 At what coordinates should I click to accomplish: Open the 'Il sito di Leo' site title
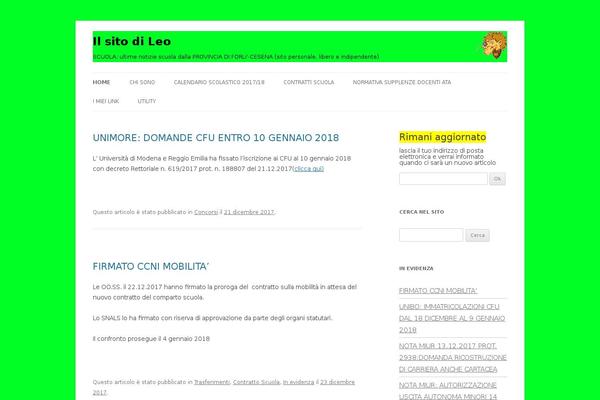pyautogui.click(x=132, y=41)
